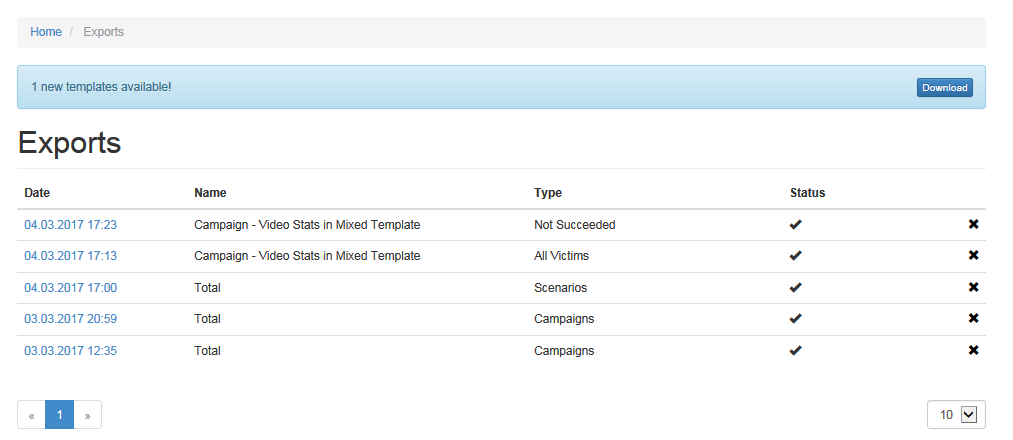
Task: Open export dated 03.03.2017 20:59
Action: pos(70,319)
